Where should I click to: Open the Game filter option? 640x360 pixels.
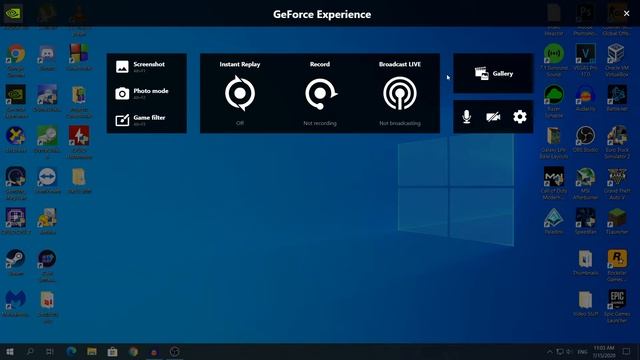pyautogui.click(x=140, y=120)
